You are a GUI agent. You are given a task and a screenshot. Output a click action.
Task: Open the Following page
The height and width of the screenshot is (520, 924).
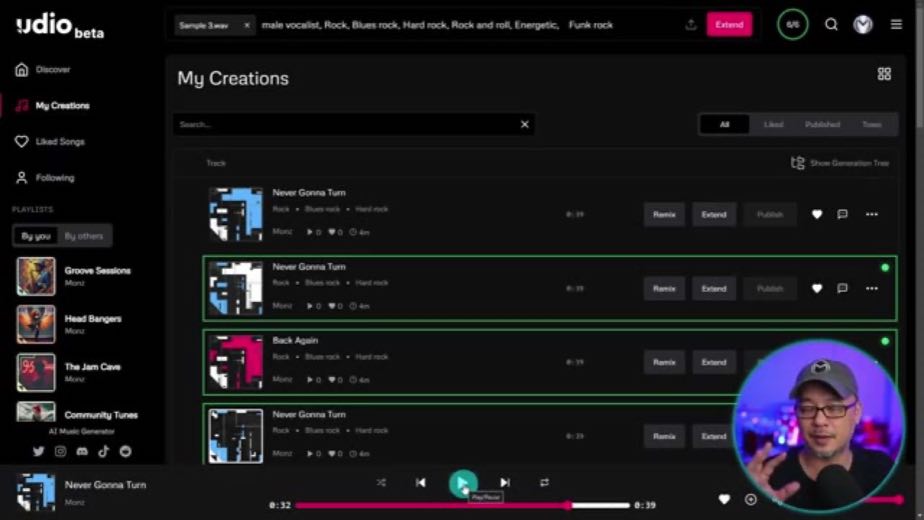pos(45,177)
